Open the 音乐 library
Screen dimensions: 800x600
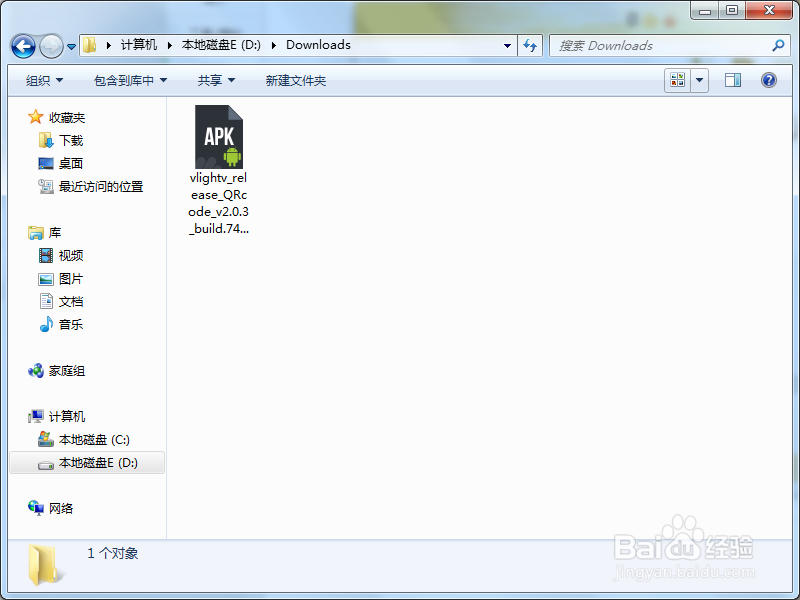(x=70, y=324)
